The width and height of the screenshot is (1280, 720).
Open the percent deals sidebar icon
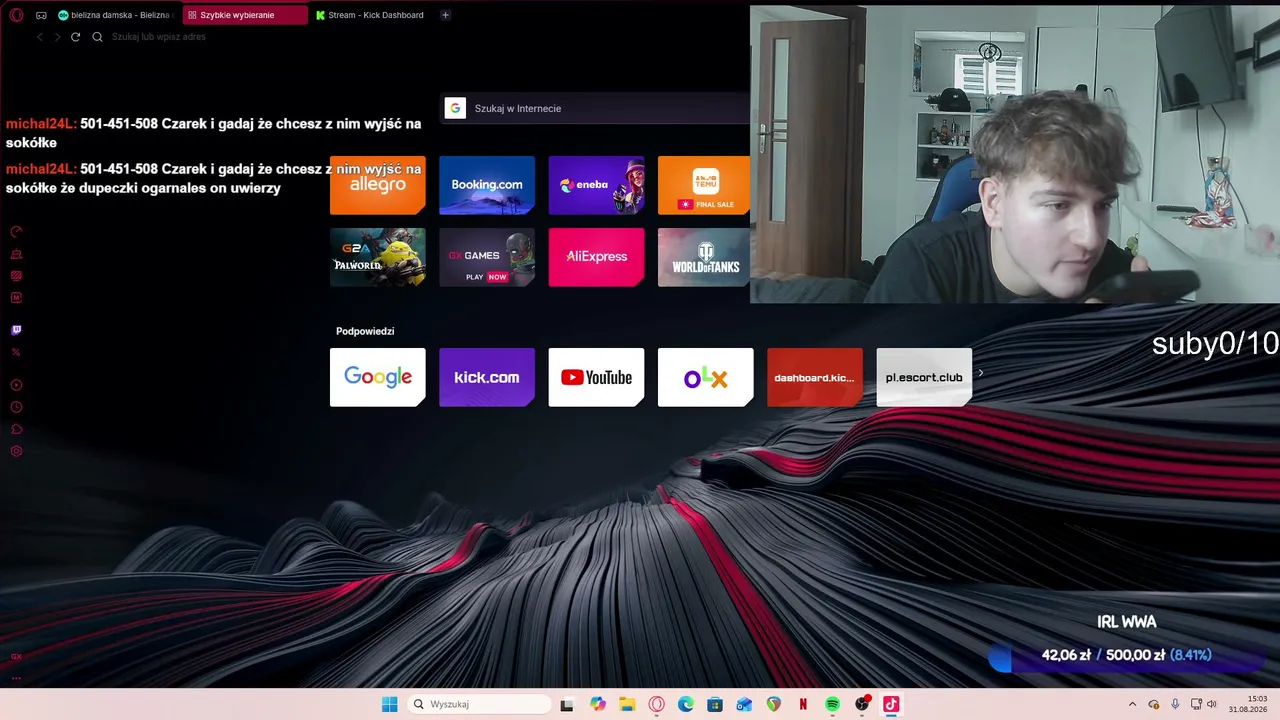(x=16, y=352)
